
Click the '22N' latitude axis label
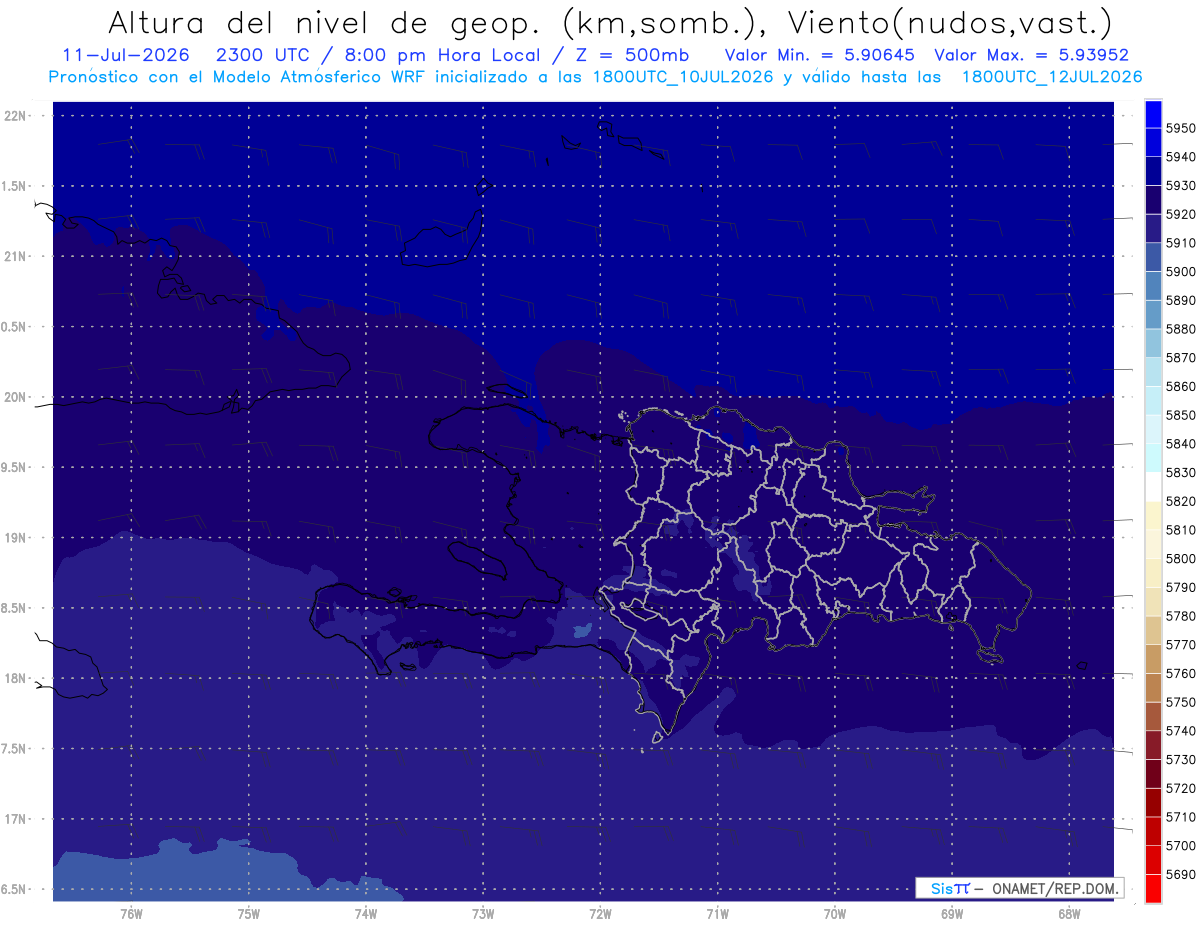tap(16, 116)
